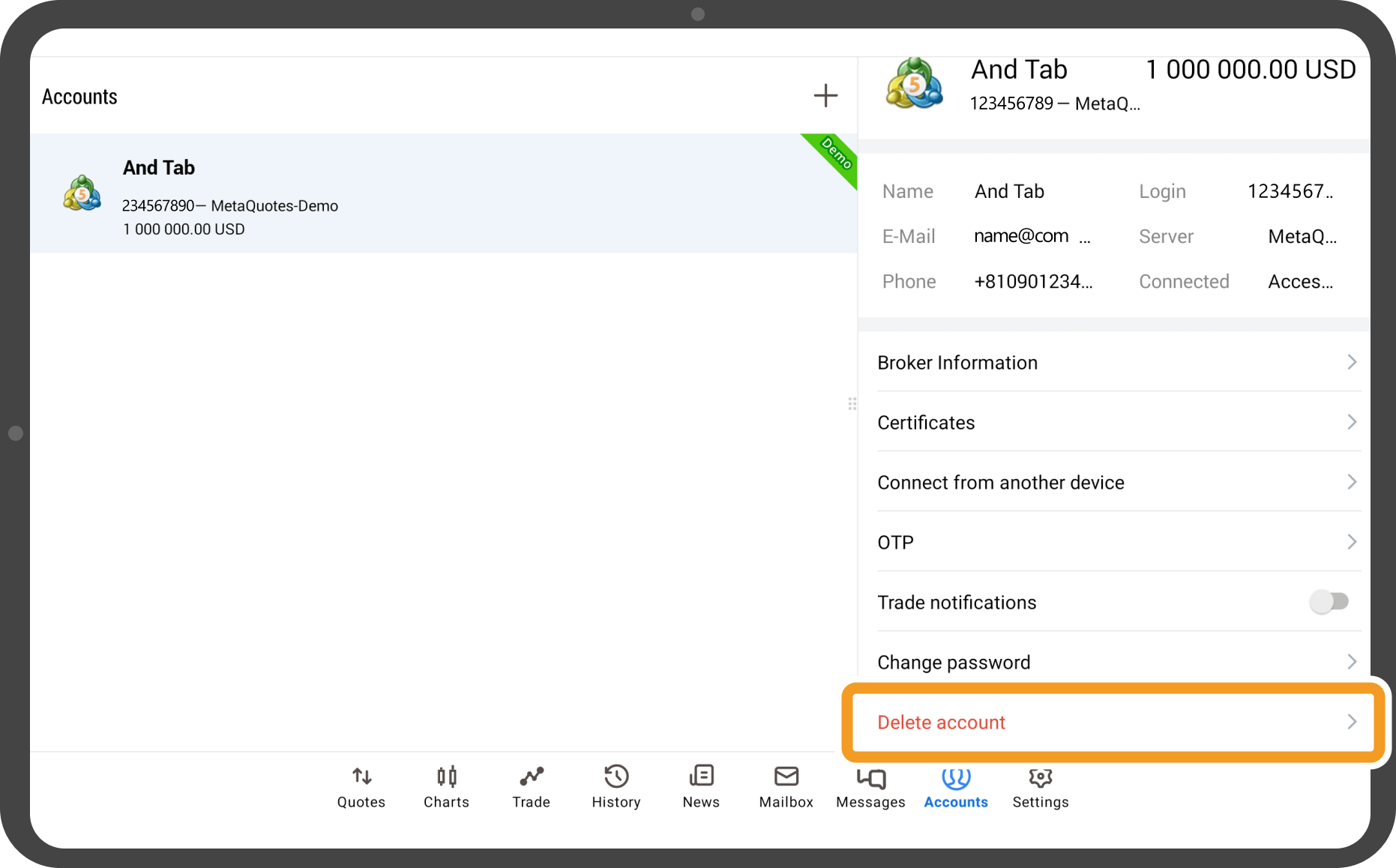This screenshot has width=1396, height=868.
Task: Click Connected field label
Action: [x=1184, y=282]
